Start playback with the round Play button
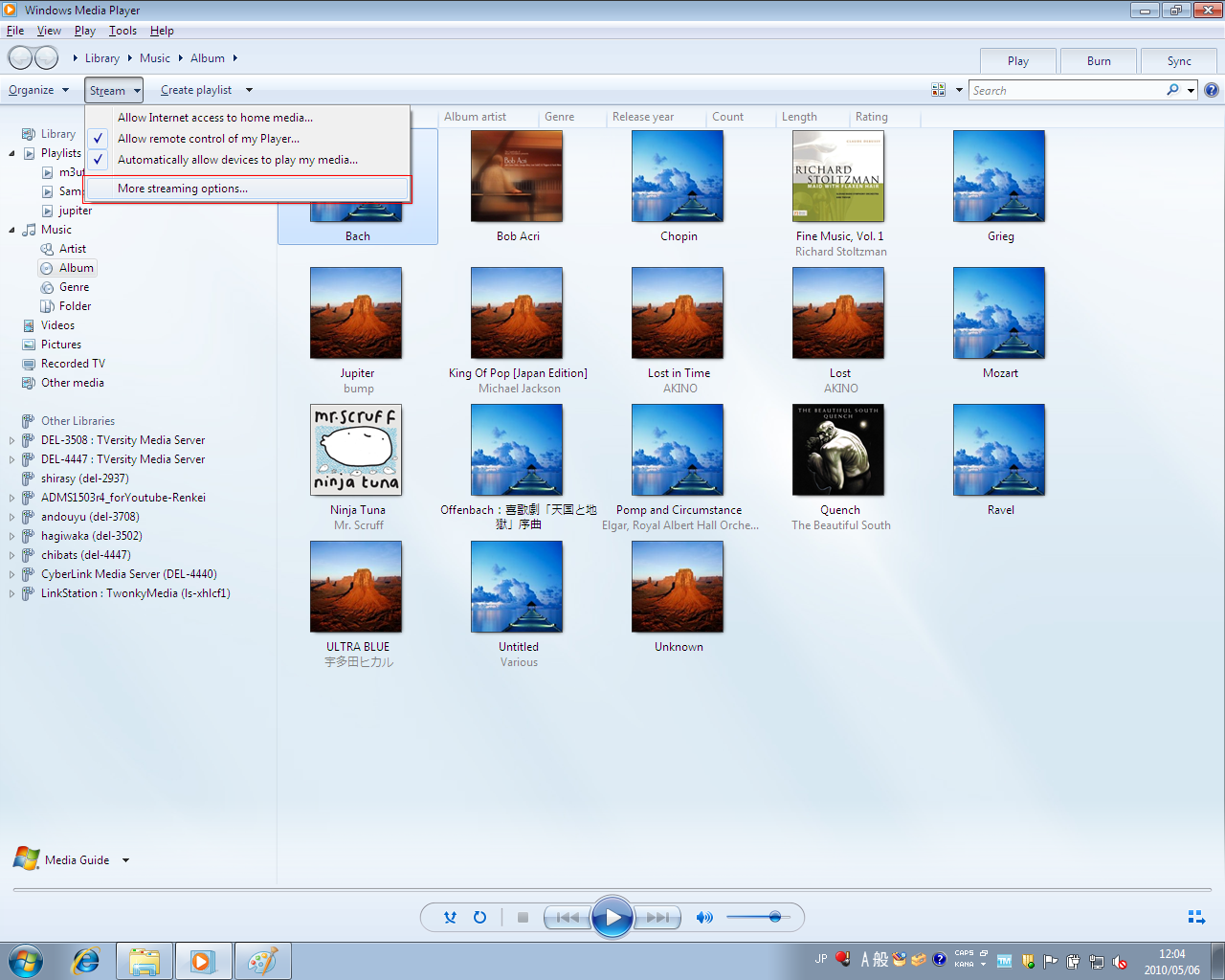Viewport: 1225px width, 980px height. click(612, 918)
